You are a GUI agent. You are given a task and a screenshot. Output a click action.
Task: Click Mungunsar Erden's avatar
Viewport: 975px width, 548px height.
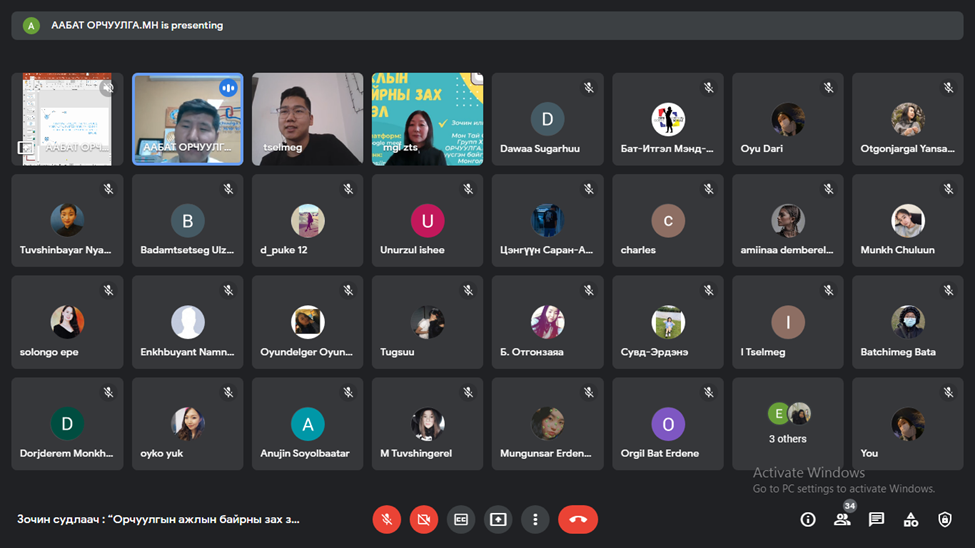tap(547, 424)
